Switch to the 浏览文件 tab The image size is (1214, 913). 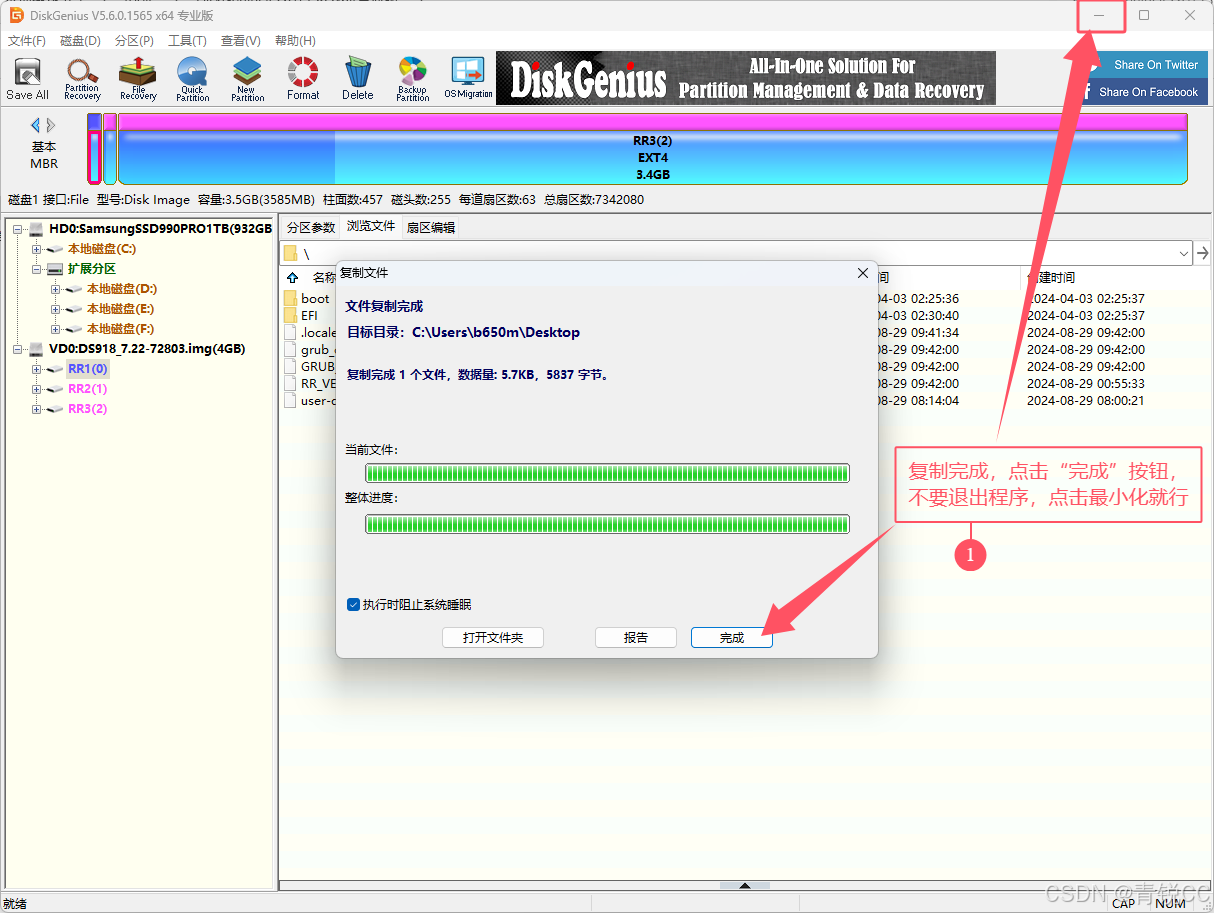(371, 227)
